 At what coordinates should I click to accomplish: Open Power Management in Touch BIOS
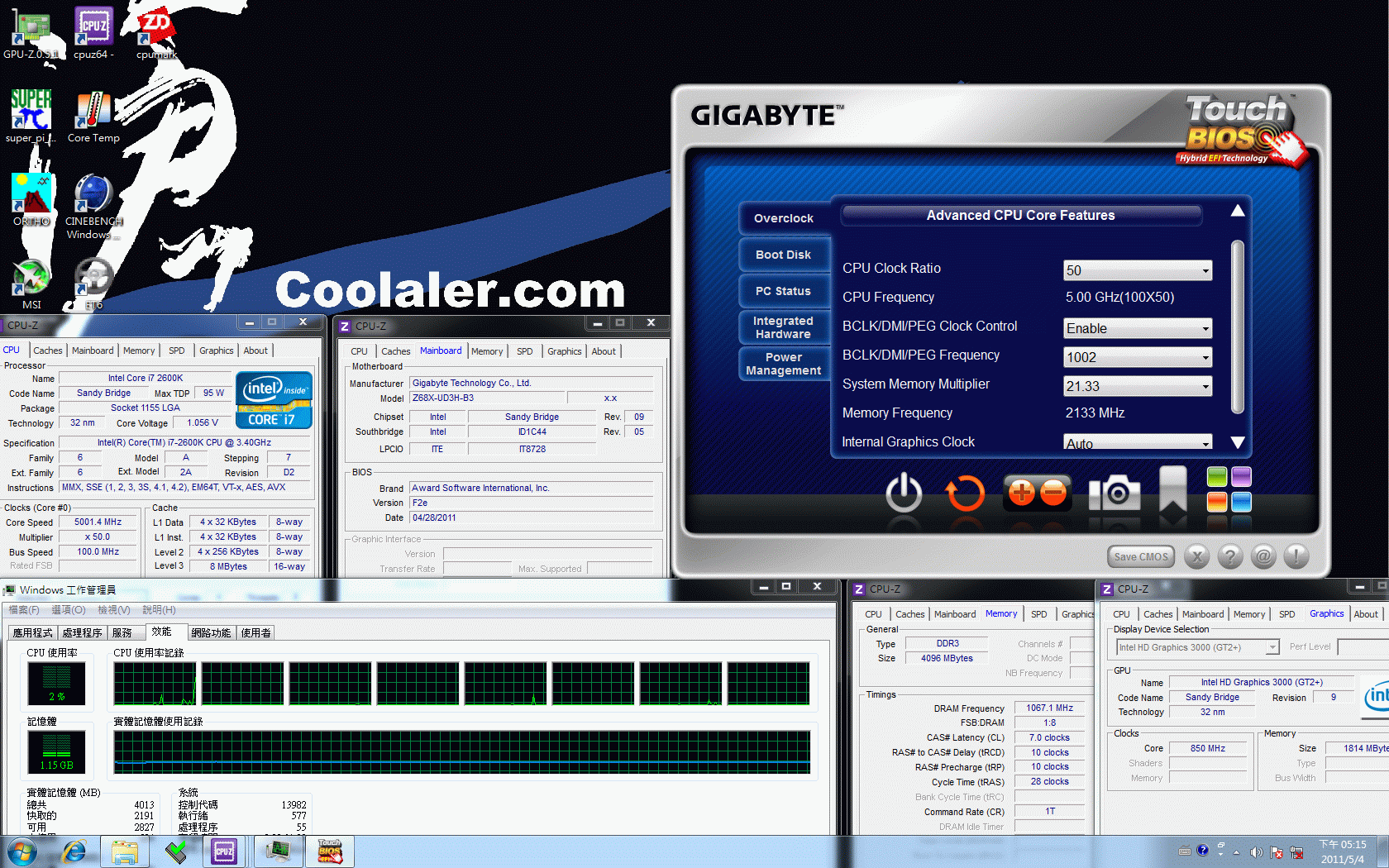click(x=784, y=364)
